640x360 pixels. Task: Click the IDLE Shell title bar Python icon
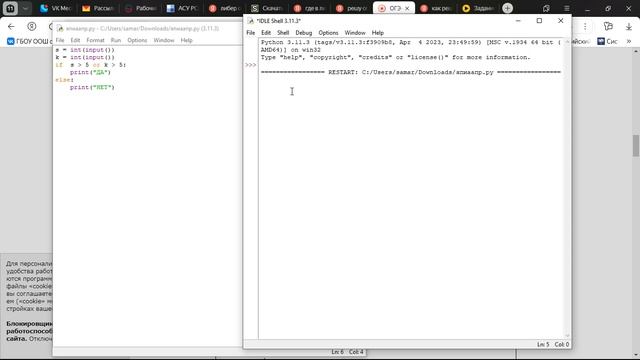pyautogui.click(x=251, y=21)
